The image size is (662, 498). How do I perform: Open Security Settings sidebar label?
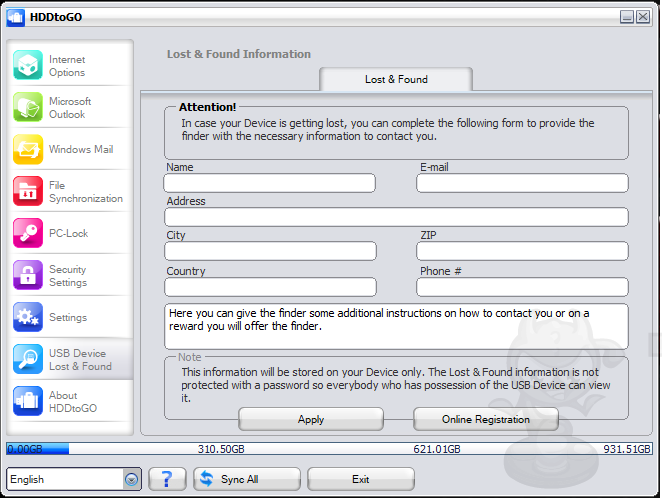tap(68, 276)
